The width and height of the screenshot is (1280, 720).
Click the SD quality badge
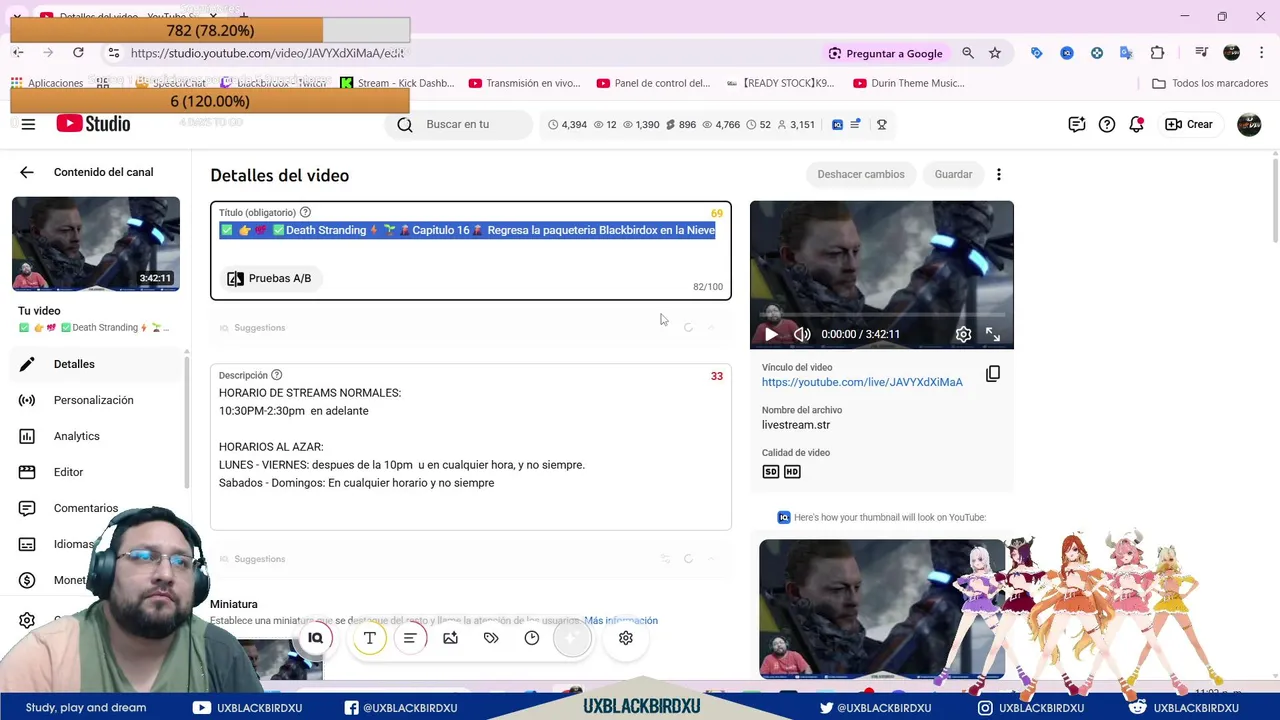pos(771,472)
